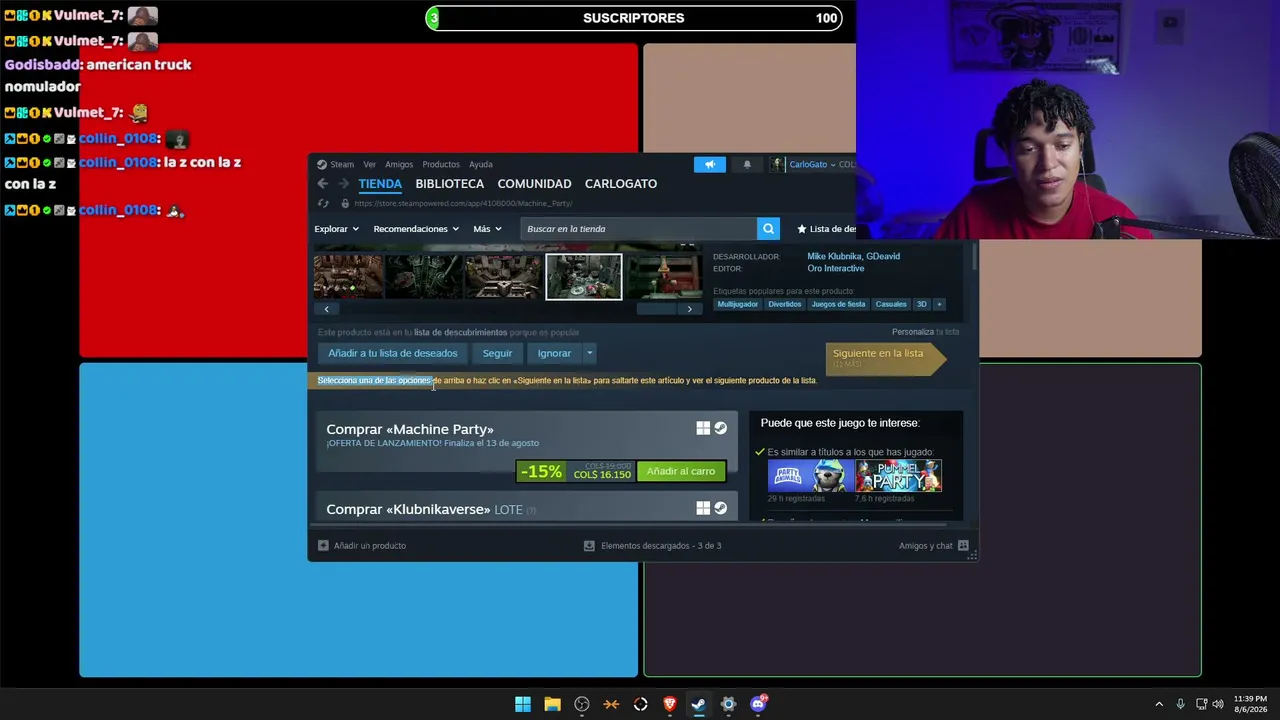The image size is (1280, 720).
Task: Focus the Buscar en la tienda search field
Action: click(x=639, y=229)
